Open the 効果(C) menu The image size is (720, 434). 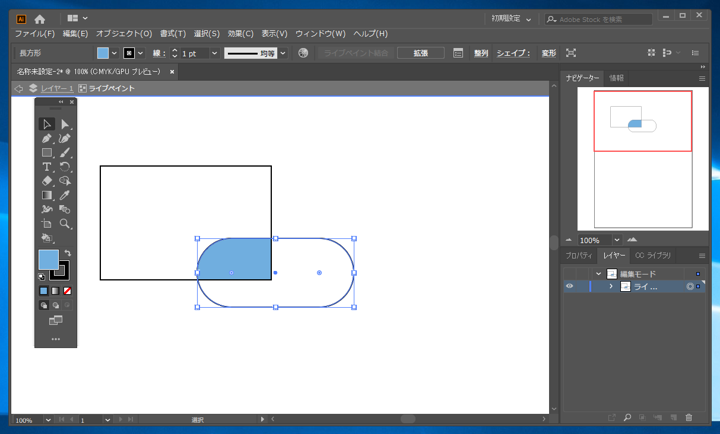[240, 34]
